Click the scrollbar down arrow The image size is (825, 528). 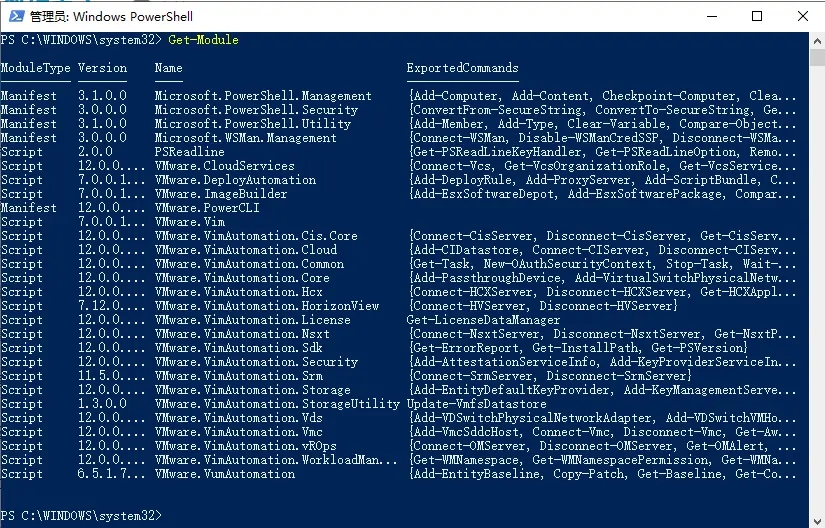pyautogui.click(x=817, y=520)
